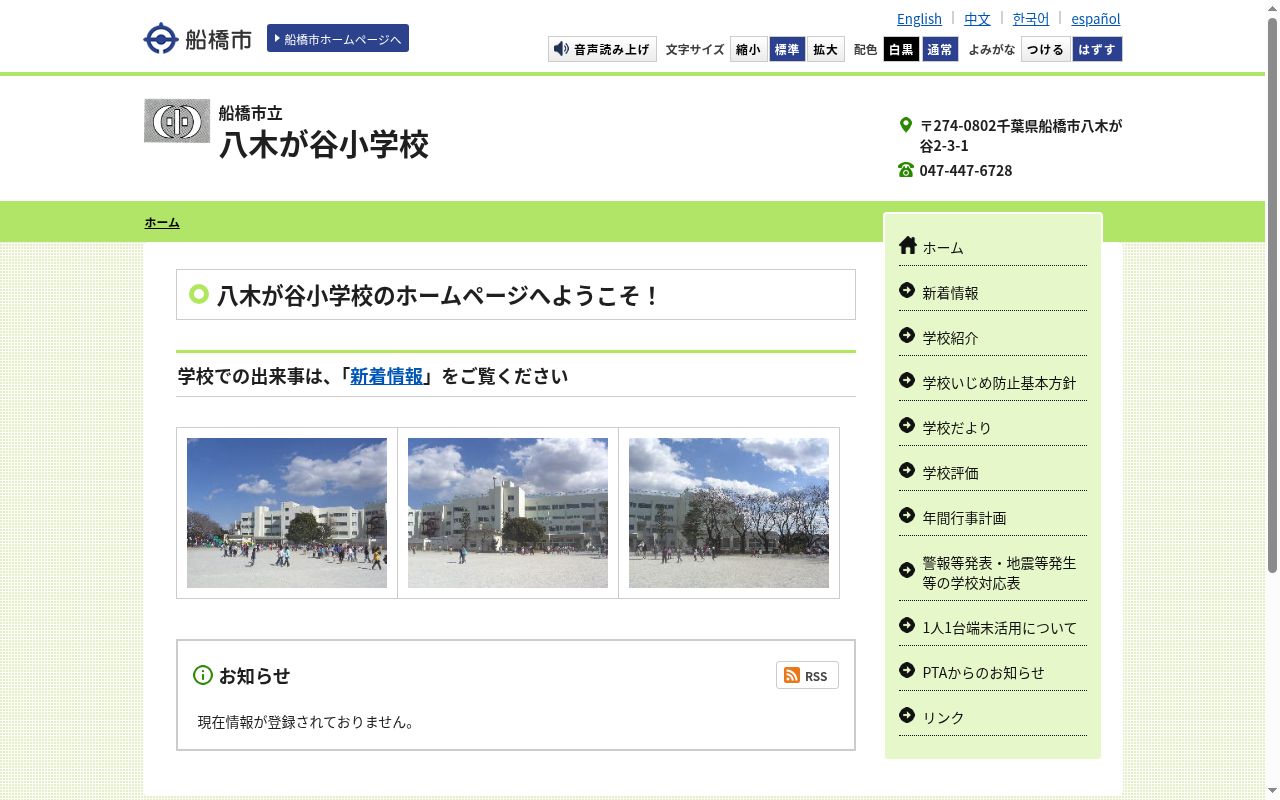
Task: Switch language to English
Action: (919, 18)
